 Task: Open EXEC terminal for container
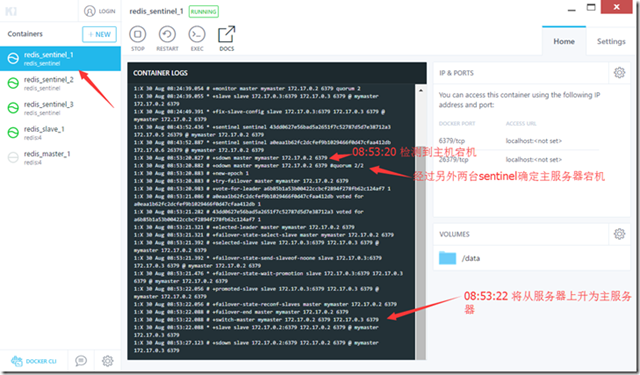tap(197, 38)
